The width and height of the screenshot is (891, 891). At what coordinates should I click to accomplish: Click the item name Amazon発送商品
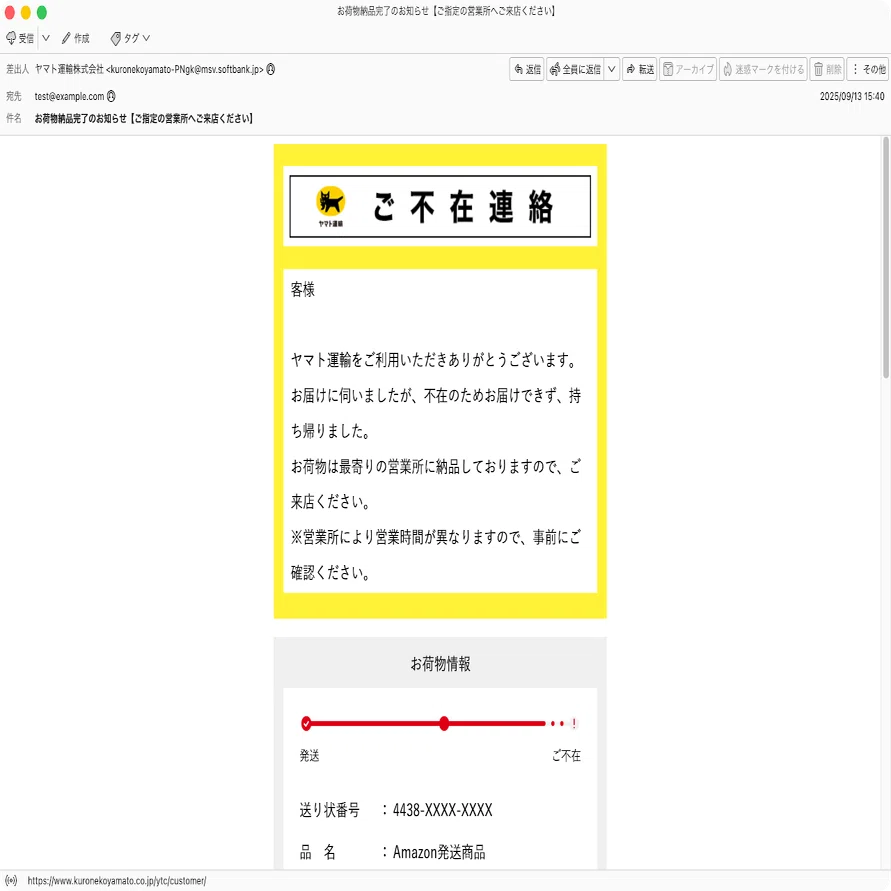[x=439, y=852]
